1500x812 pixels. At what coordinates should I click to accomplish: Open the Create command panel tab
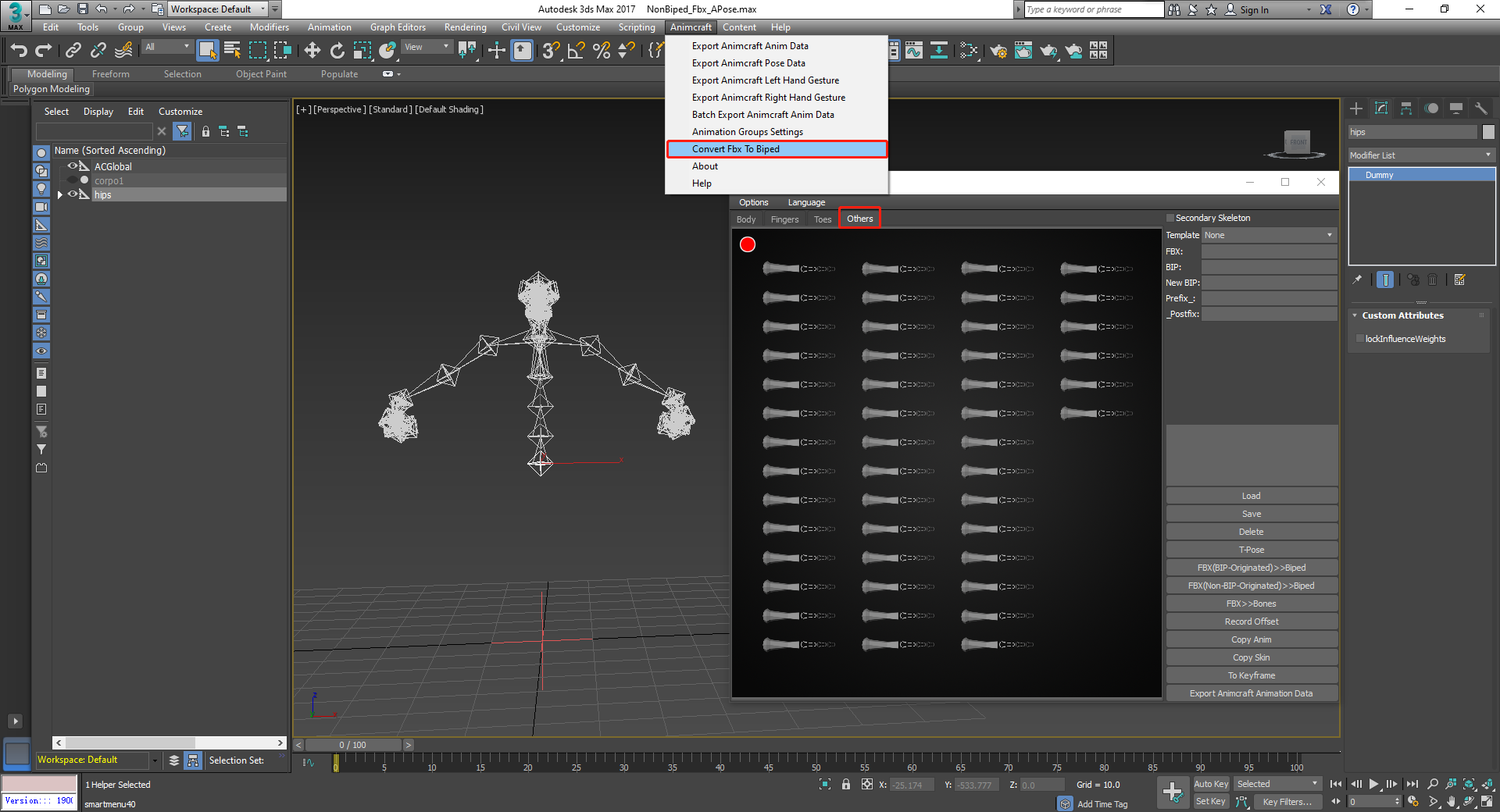[1356, 109]
